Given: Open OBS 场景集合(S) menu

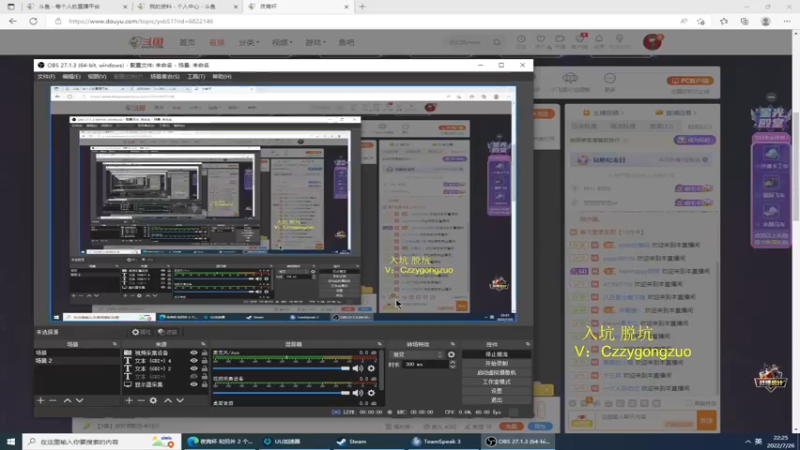Looking at the screenshot, I should click(x=165, y=77).
